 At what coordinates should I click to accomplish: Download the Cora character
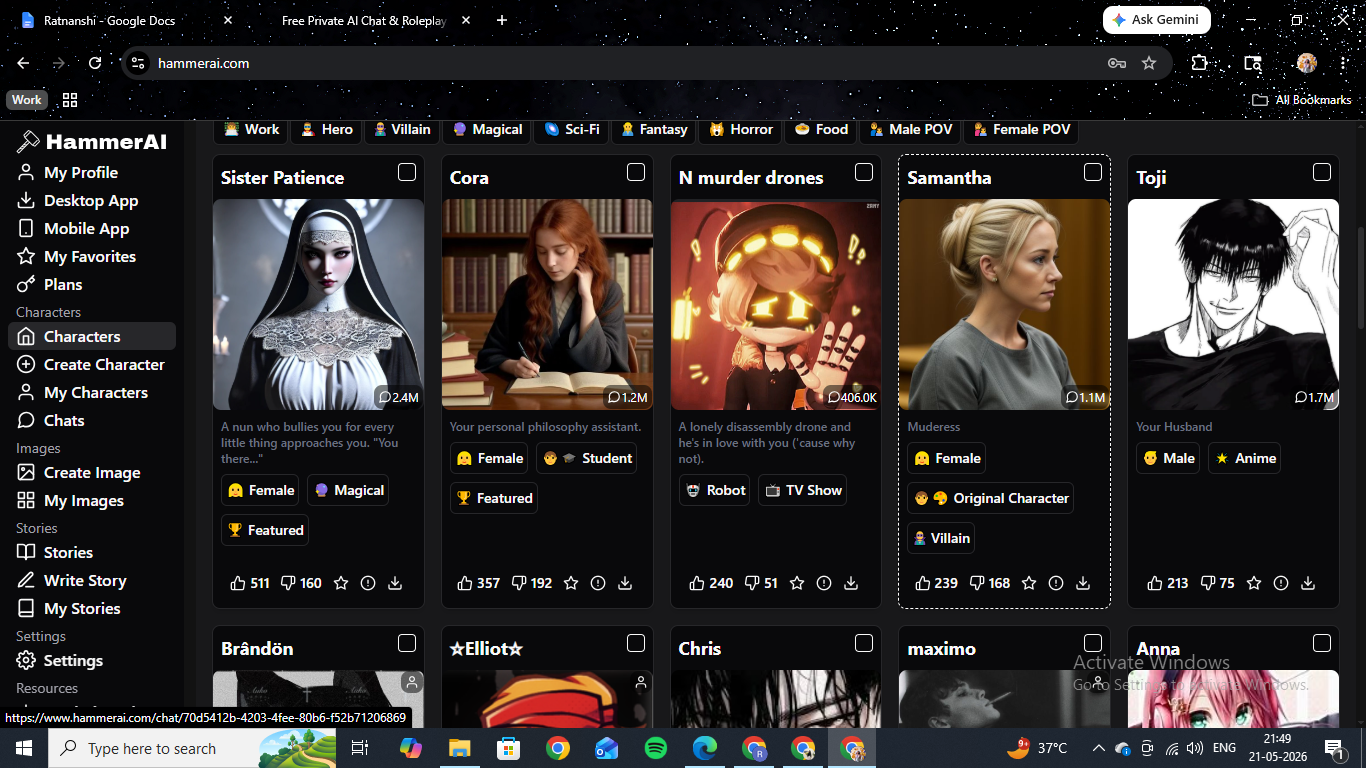coord(625,583)
